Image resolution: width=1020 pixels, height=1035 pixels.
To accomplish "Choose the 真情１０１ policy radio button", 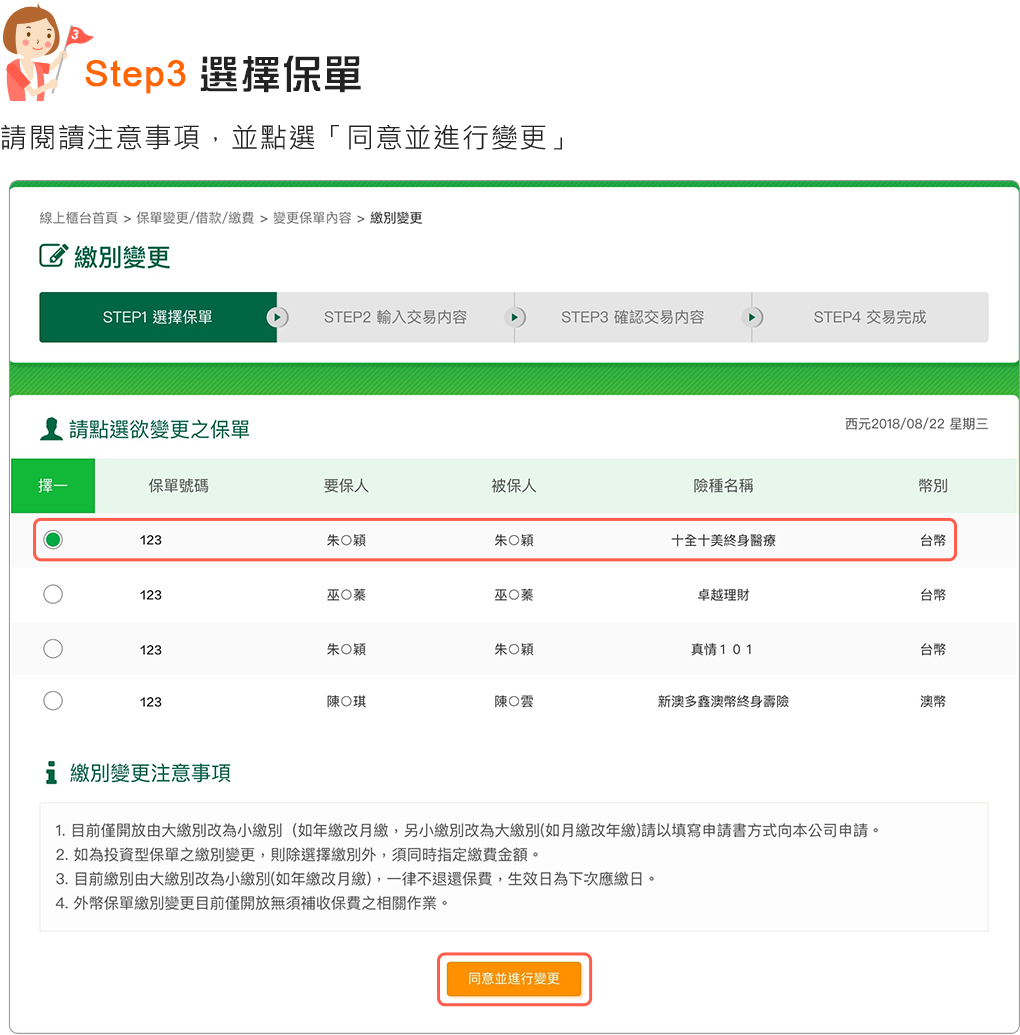I will [53, 649].
